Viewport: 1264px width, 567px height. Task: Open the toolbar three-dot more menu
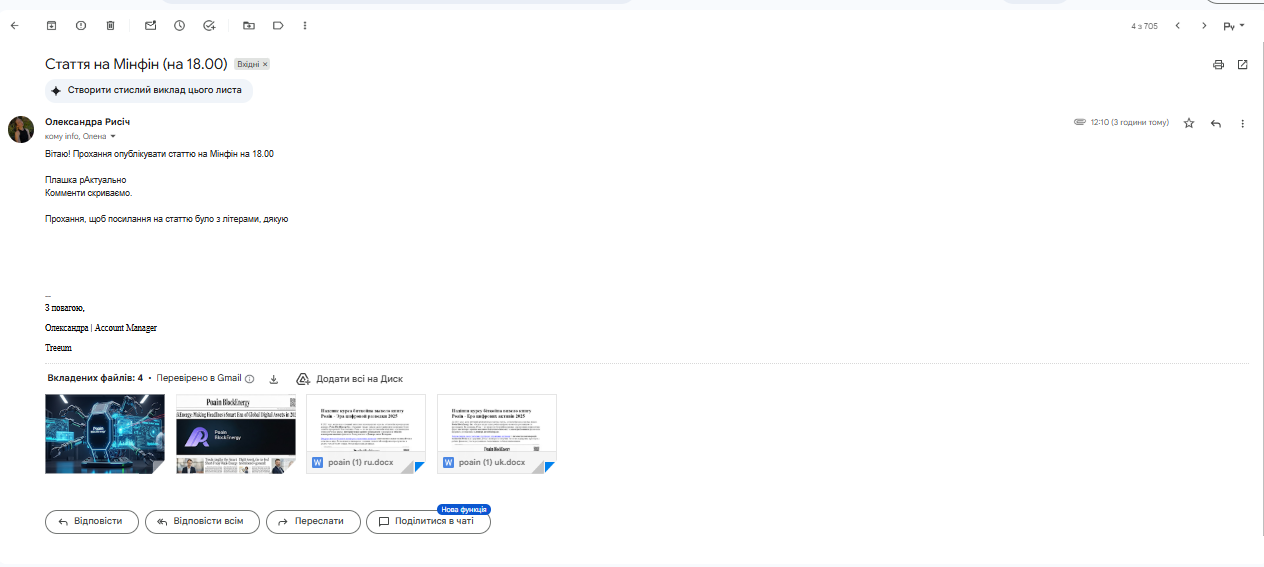(305, 25)
